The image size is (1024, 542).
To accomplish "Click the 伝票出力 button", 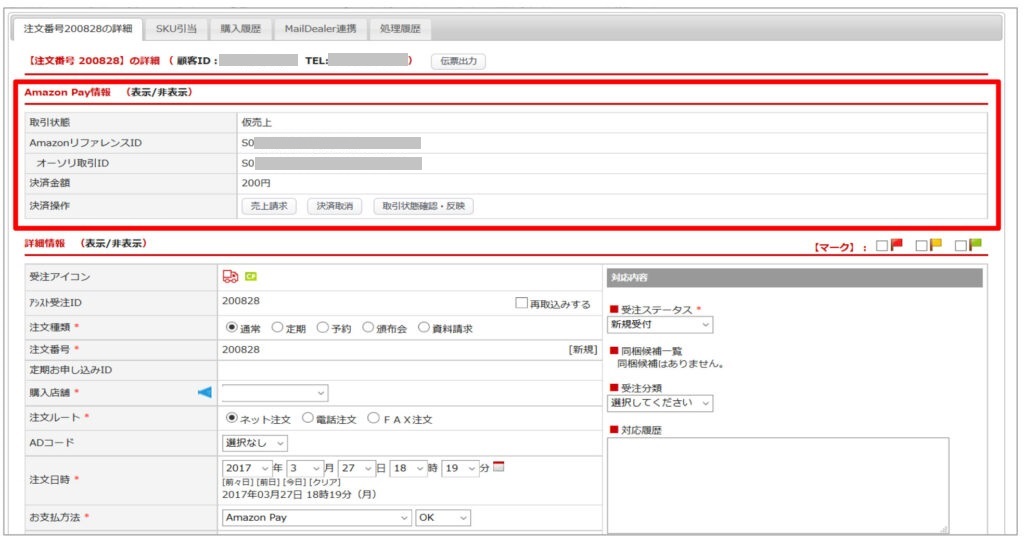I will (458, 61).
